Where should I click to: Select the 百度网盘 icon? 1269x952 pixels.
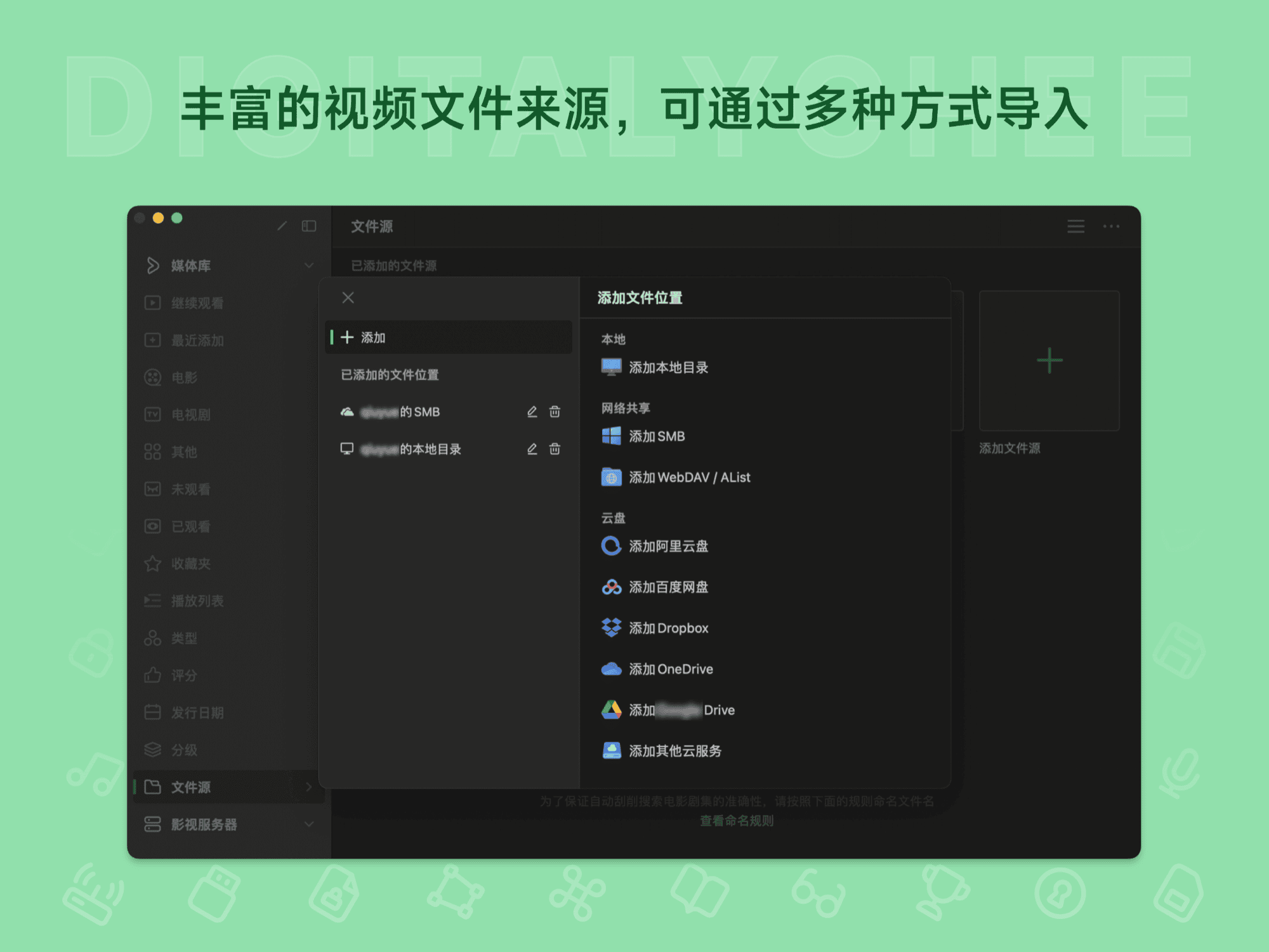(611, 587)
